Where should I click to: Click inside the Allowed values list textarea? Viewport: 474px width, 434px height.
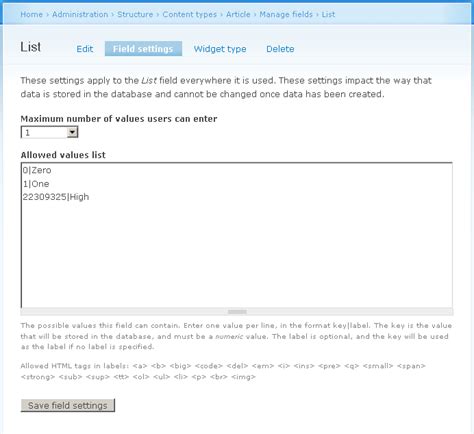click(x=237, y=235)
